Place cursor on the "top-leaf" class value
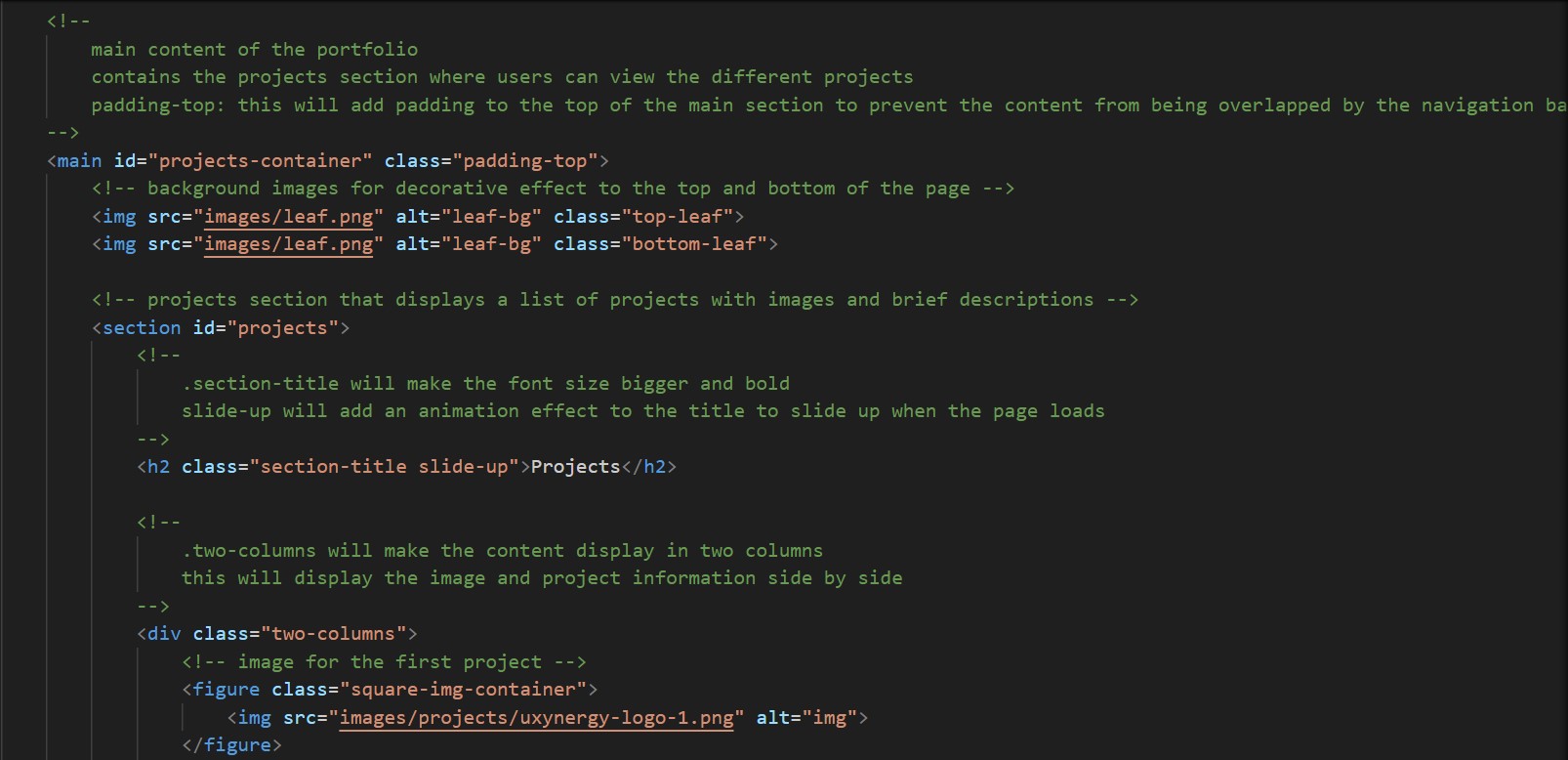The width and height of the screenshot is (1568, 760). [679, 217]
